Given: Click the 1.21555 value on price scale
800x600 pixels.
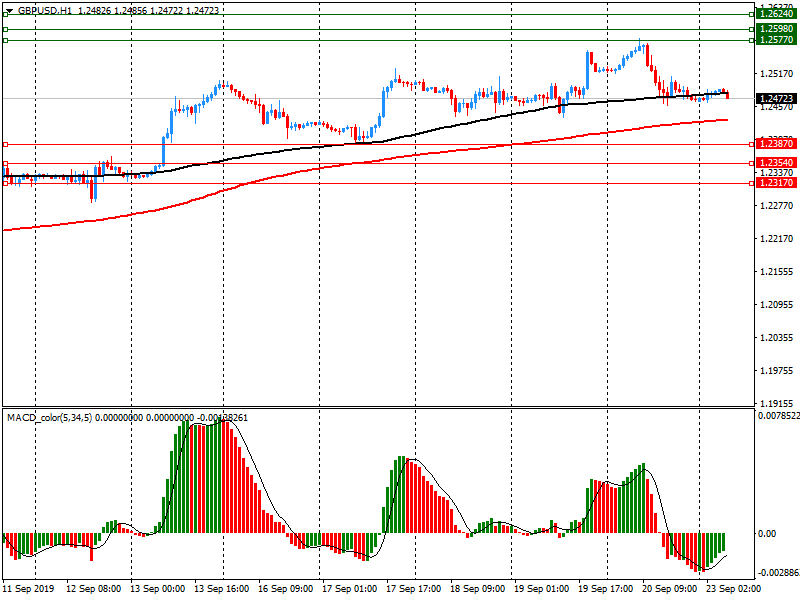Looking at the screenshot, I should [x=777, y=272].
